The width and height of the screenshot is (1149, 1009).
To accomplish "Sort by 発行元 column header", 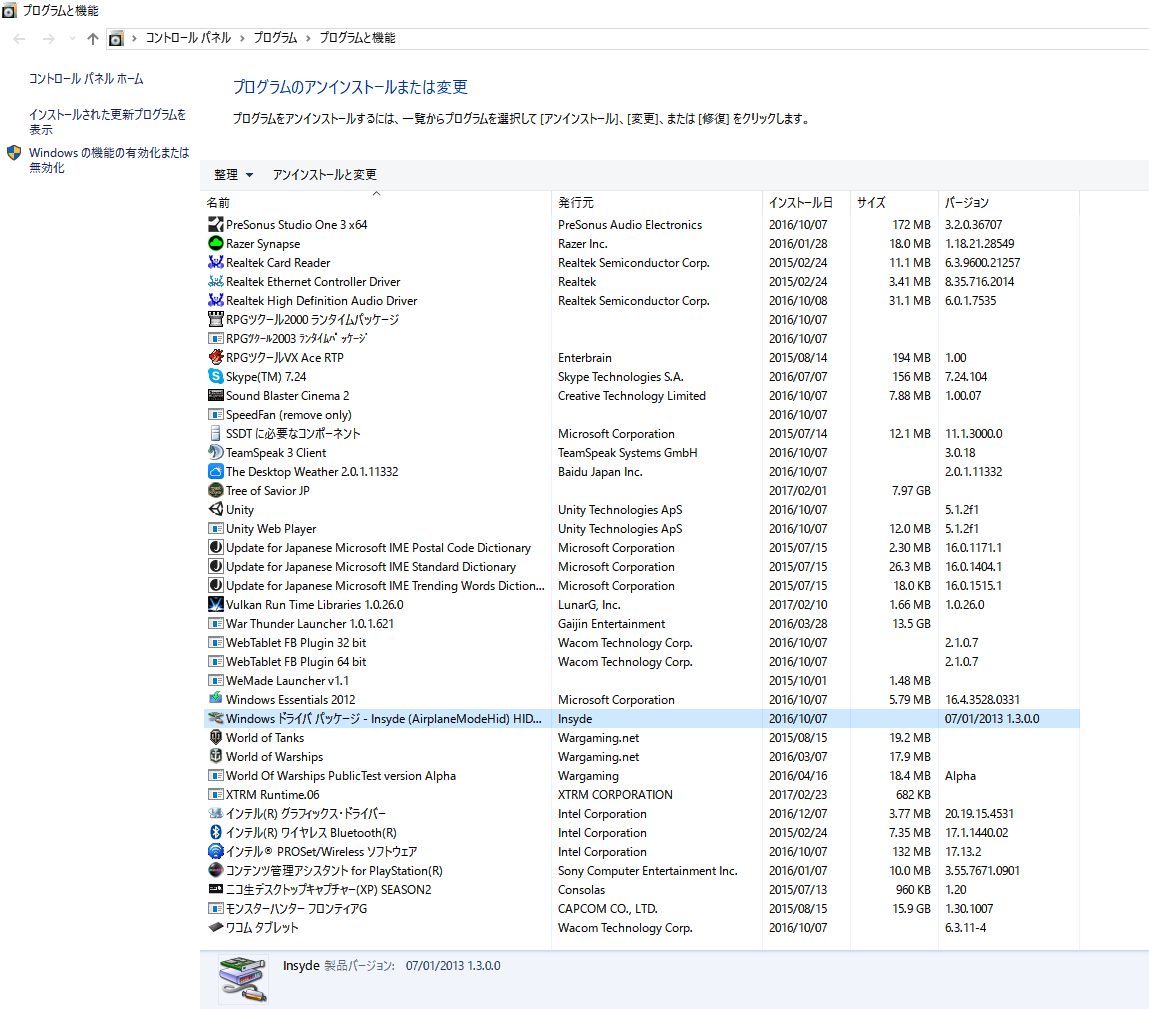I will (657, 202).
